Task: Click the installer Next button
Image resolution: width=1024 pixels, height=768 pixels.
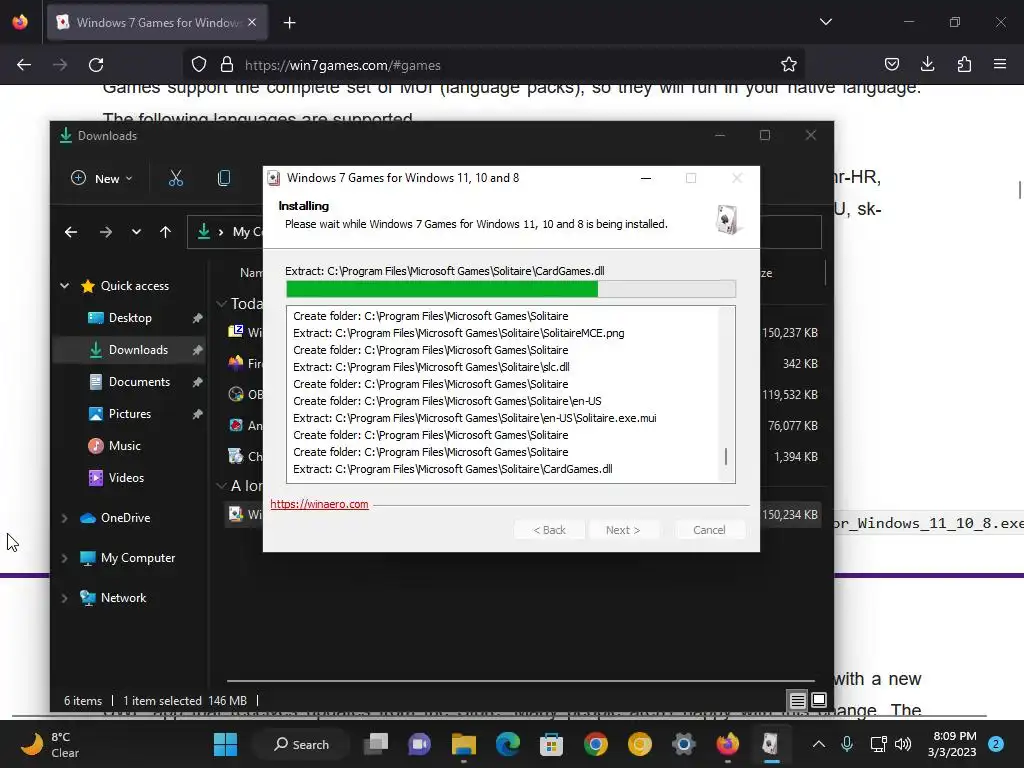Action: click(x=623, y=530)
